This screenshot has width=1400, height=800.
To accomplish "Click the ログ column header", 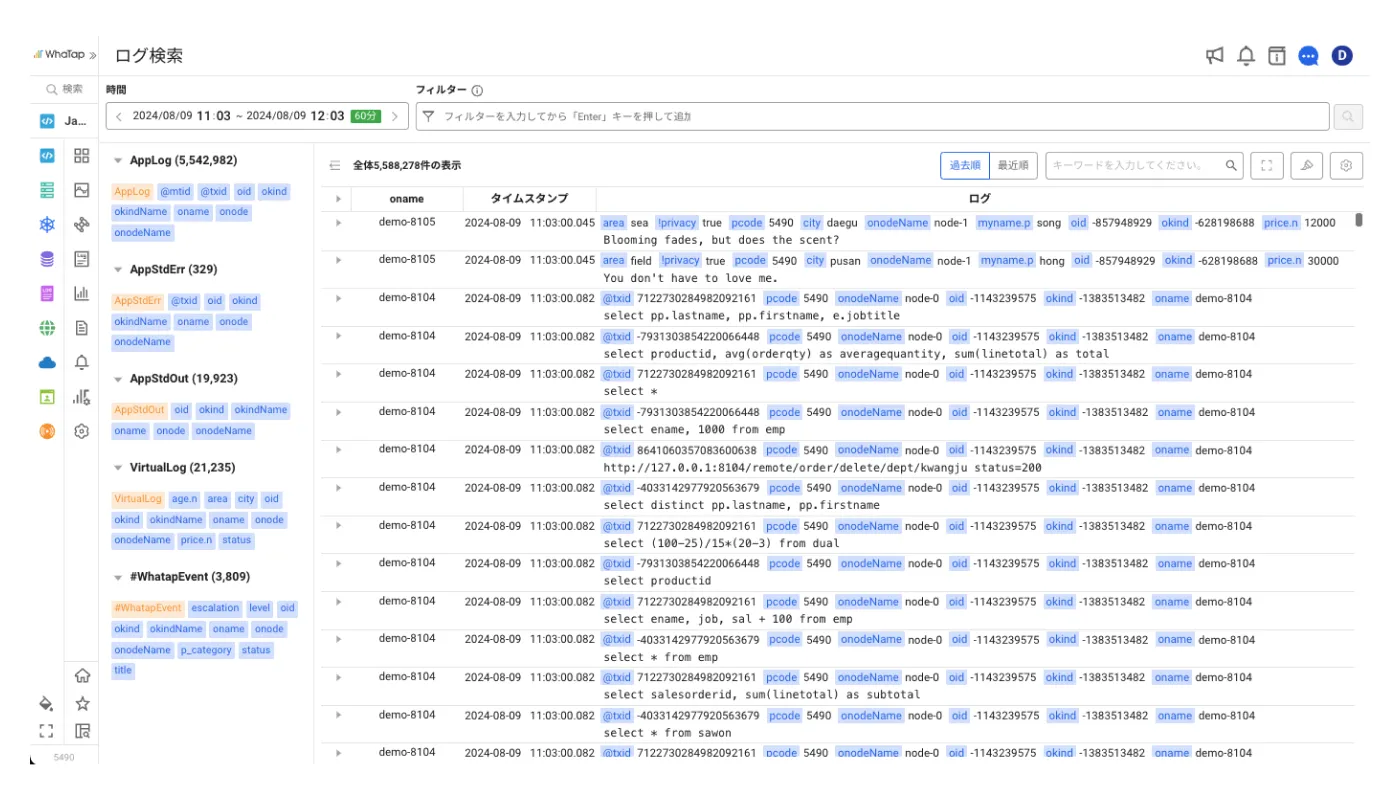I will click(980, 199).
